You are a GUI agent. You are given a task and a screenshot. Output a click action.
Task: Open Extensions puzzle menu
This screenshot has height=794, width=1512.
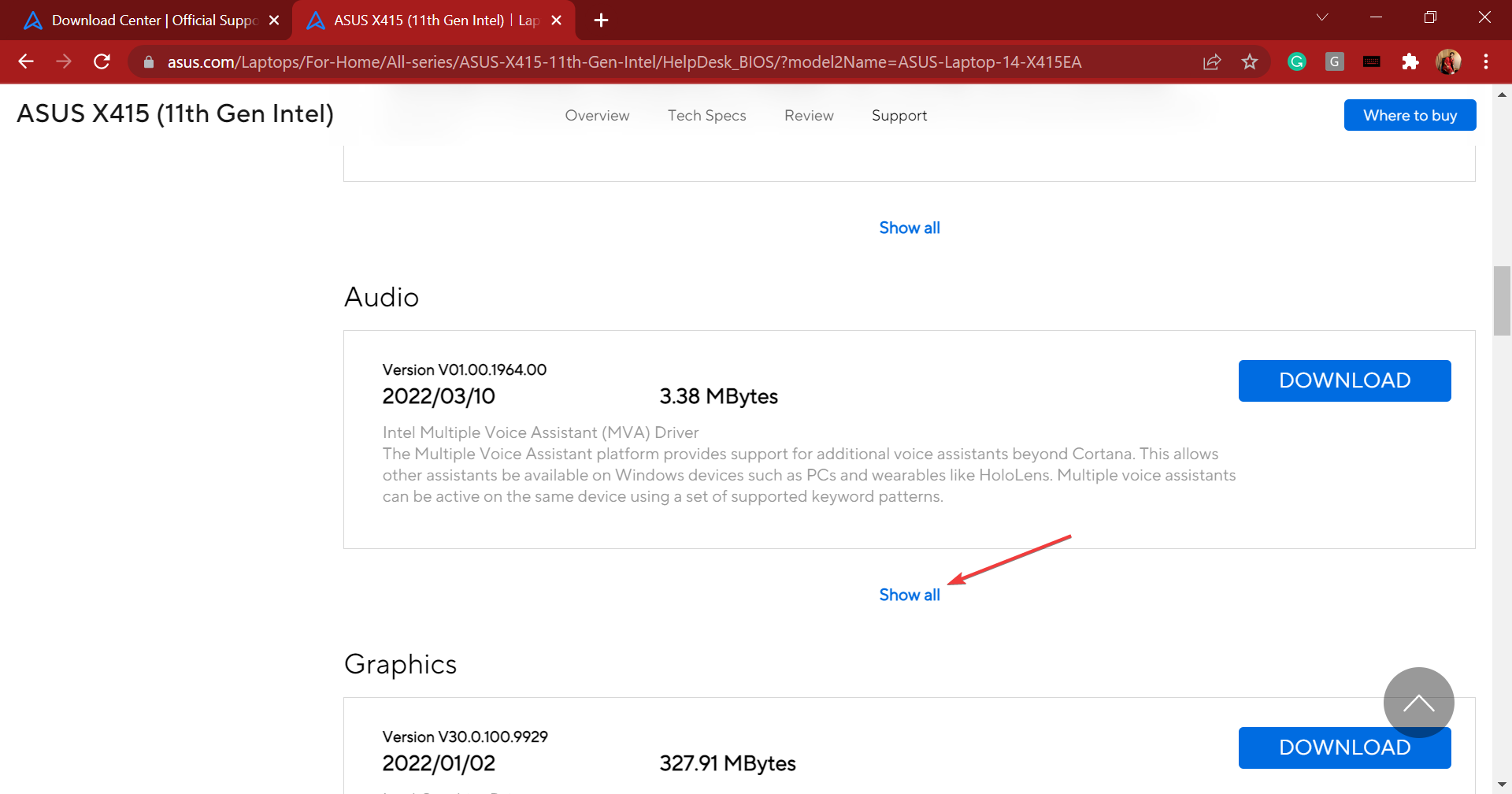coord(1410,61)
